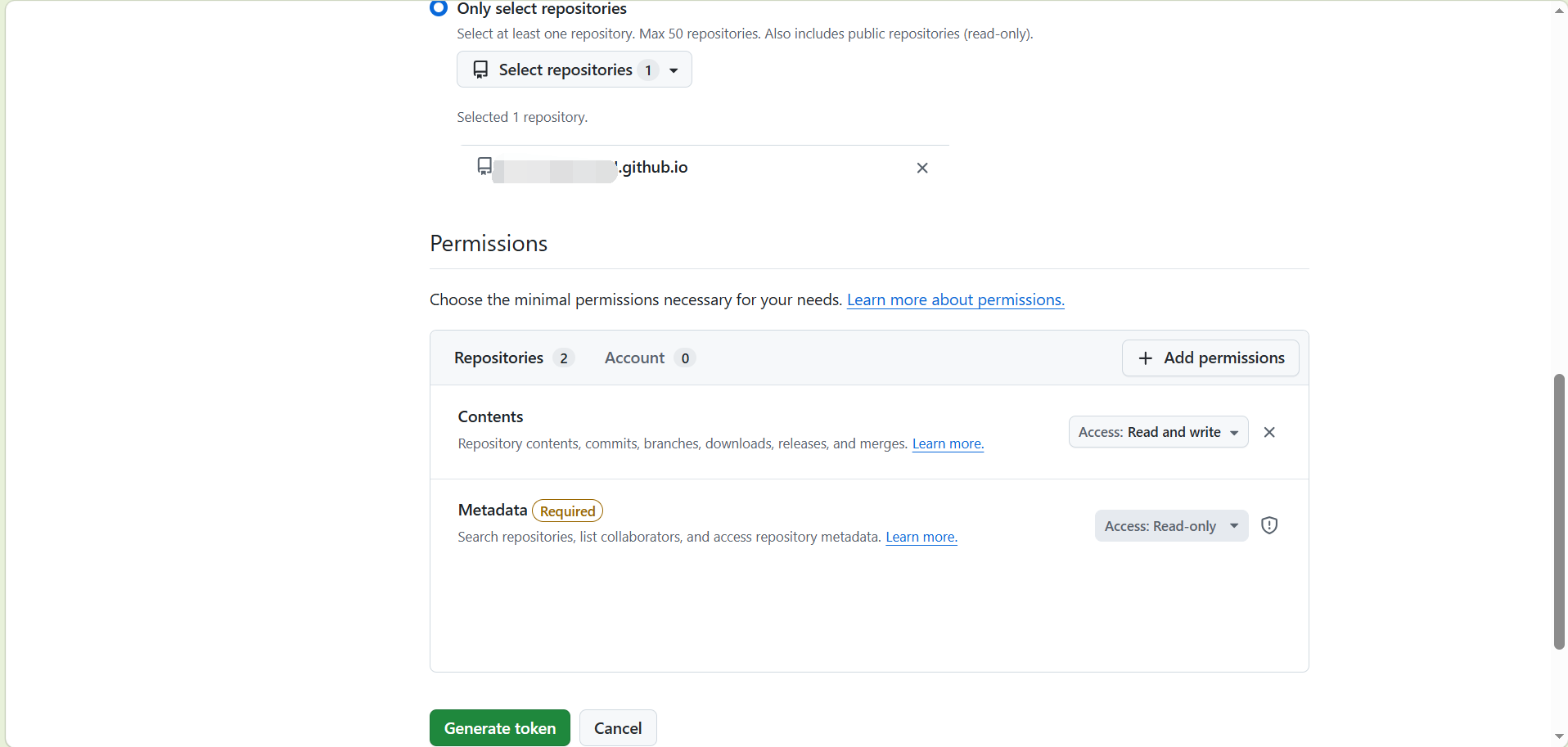
Task: Click the vertical page scrollbar thumb
Action: point(1559,511)
